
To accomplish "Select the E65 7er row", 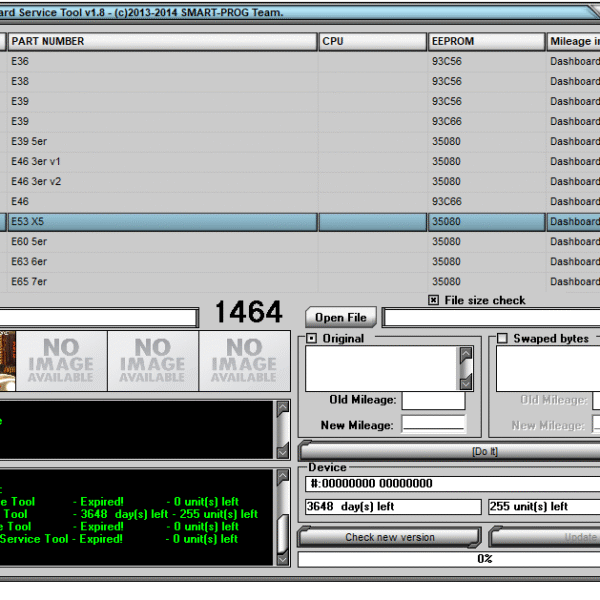I will 300,282.
